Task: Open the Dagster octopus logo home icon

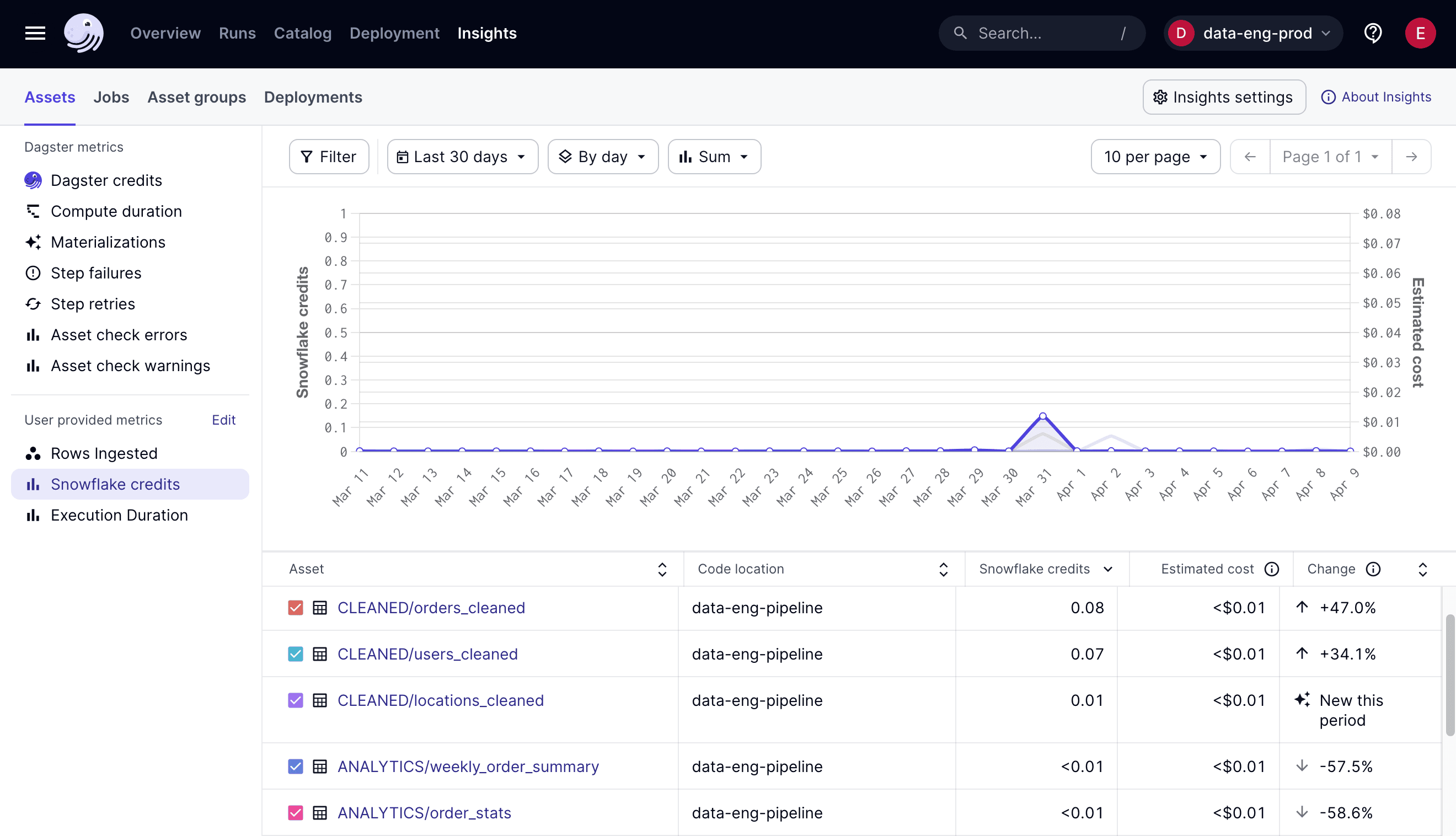Action: tap(84, 33)
